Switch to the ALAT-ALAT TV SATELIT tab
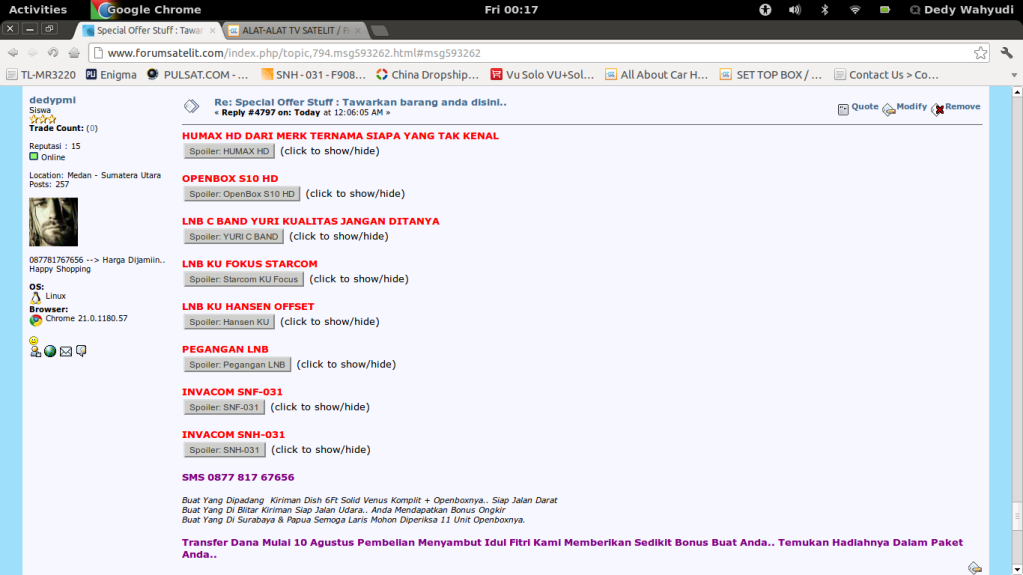 point(295,31)
